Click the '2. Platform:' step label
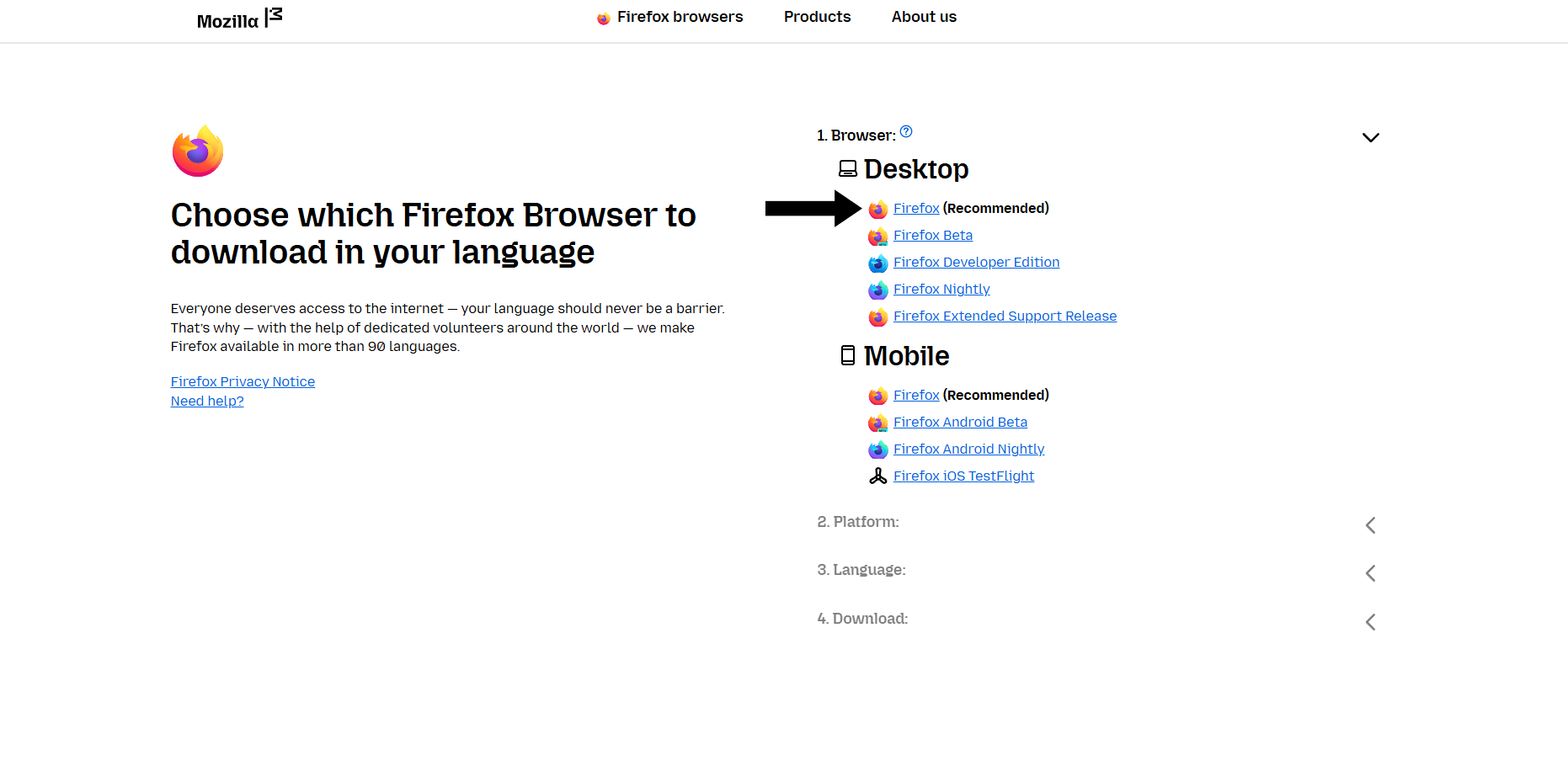The image size is (1568, 766). coord(858,522)
